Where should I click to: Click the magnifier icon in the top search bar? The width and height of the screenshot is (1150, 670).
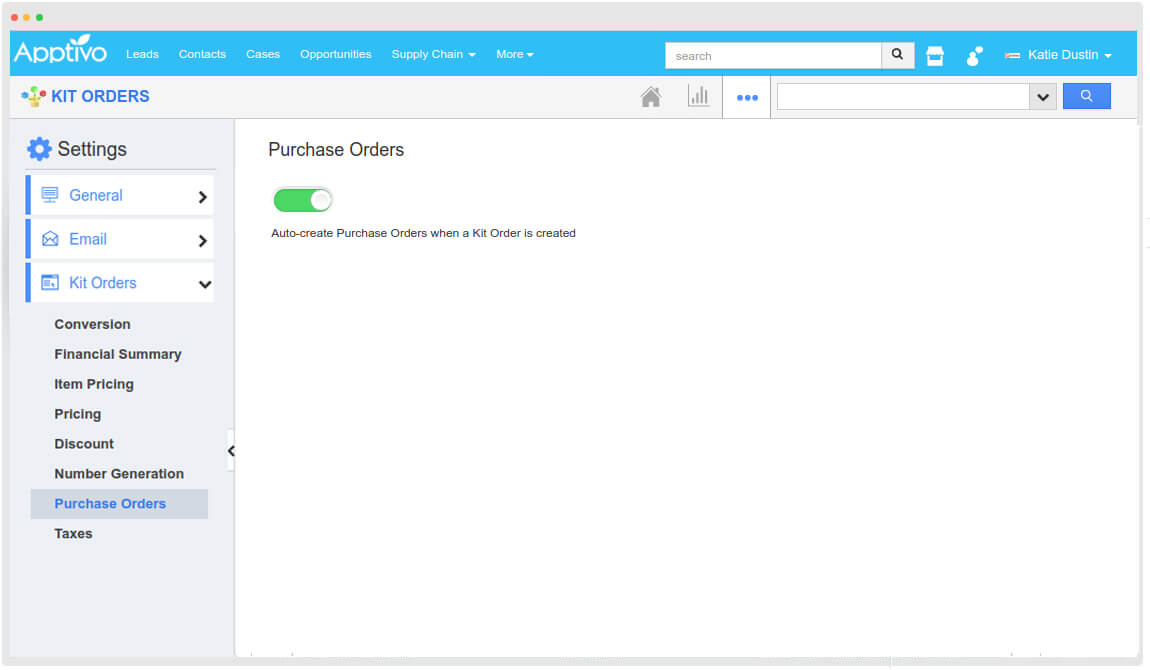896,55
